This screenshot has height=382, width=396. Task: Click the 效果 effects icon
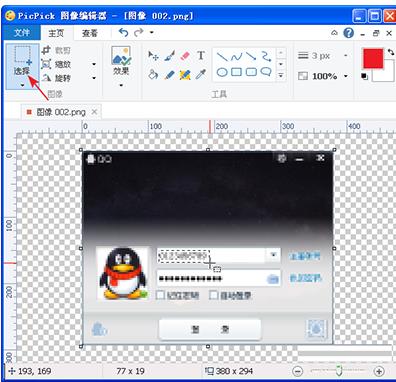coord(121,56)
